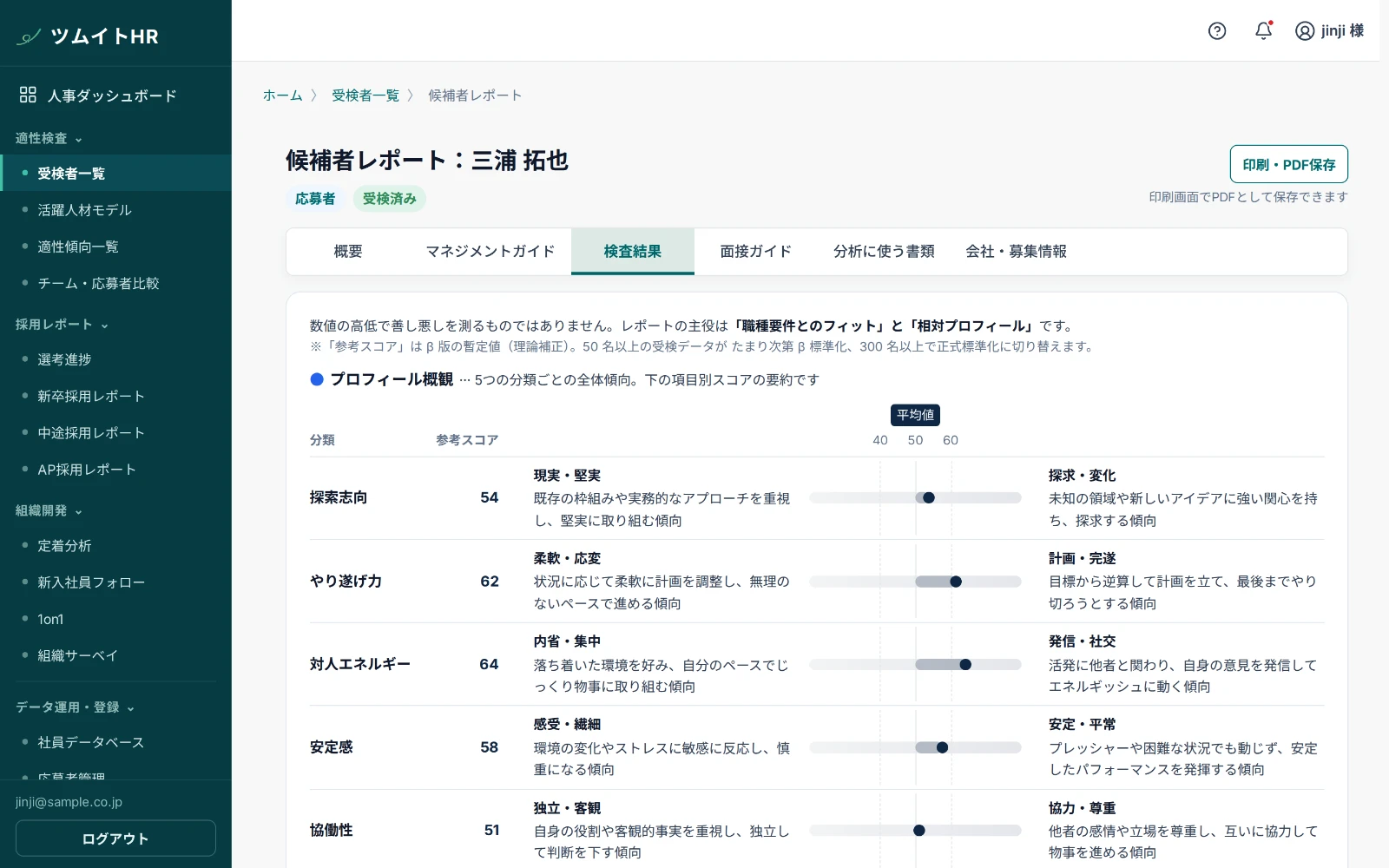Viewport: 1389px width, 868px height.
Task: Click the 受検済み status badge
Action: (389, 199)
